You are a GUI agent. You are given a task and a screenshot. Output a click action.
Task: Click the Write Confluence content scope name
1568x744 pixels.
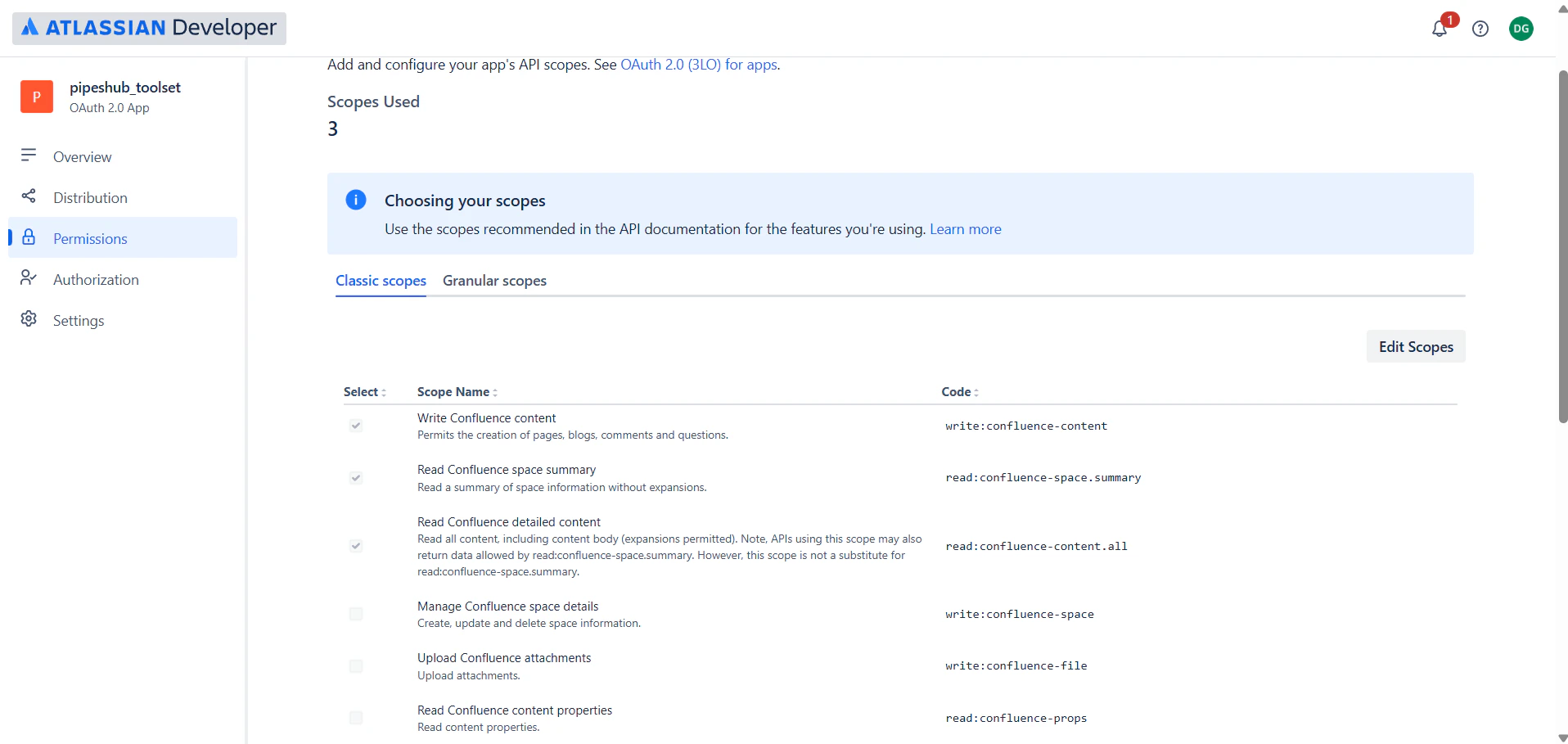click(x=486, y=418)
